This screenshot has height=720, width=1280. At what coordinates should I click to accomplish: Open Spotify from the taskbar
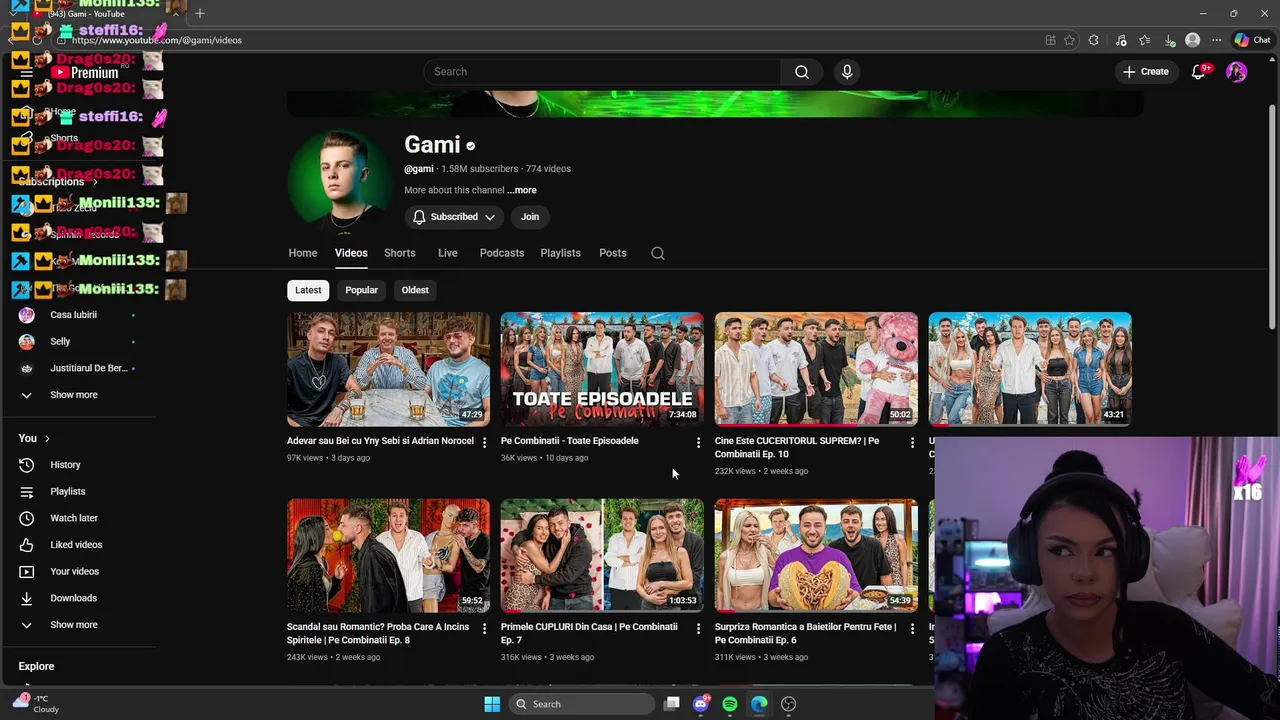730,704
